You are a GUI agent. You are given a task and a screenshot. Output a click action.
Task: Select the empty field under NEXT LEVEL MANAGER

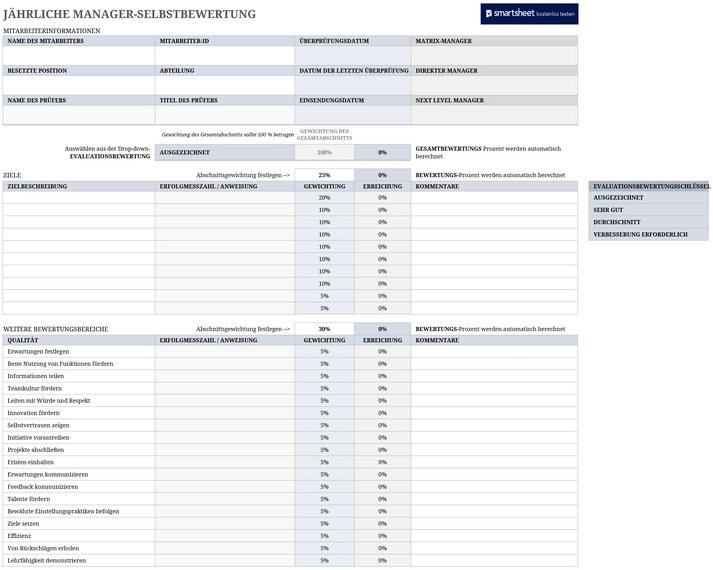click(494, 115)
